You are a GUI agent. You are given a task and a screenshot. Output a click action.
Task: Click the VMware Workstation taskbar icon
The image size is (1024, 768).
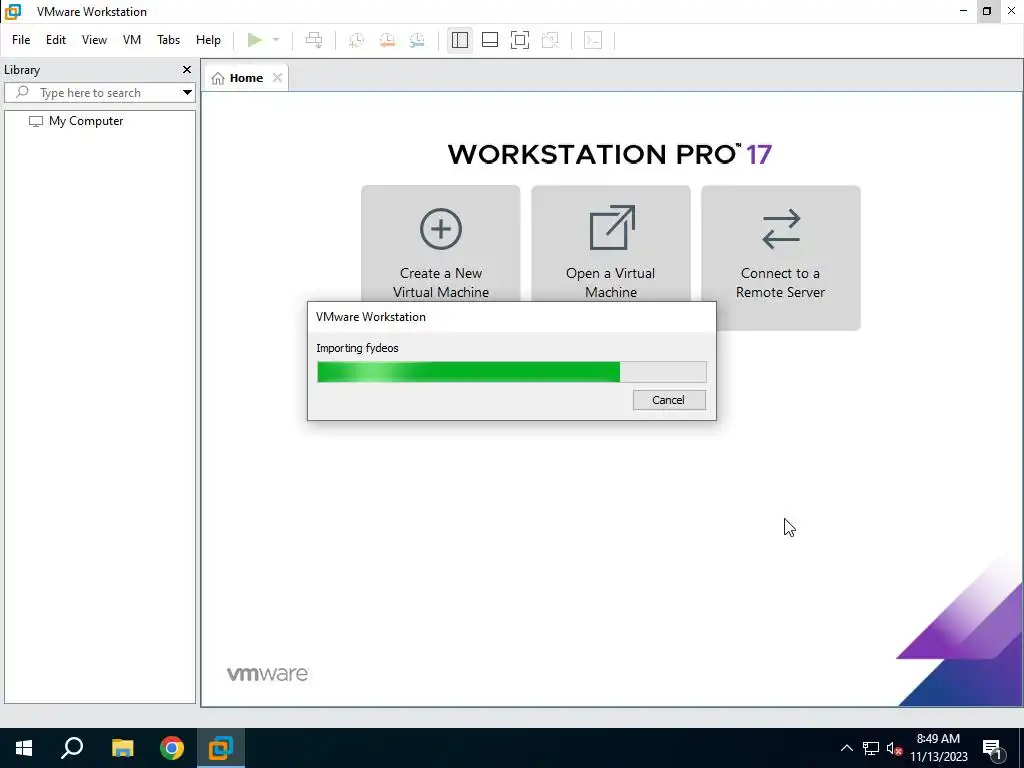(221, 748)
